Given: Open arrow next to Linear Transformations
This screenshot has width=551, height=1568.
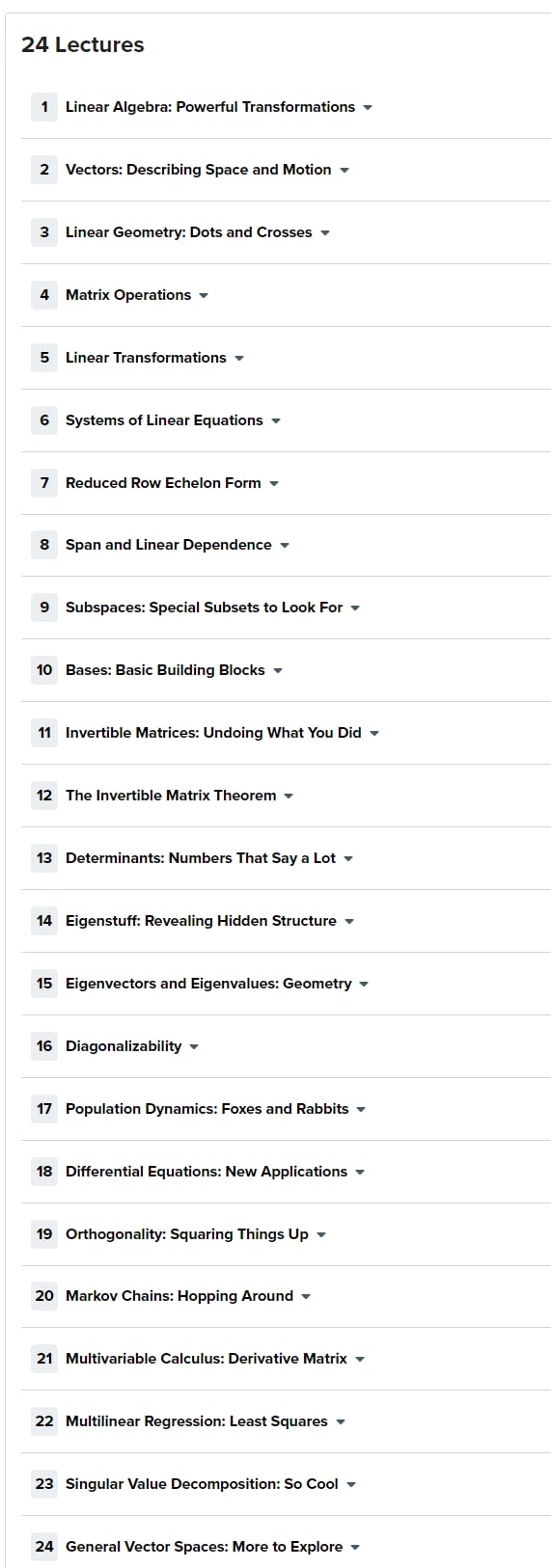Looking at the screenshot, I should pos(239,359).
